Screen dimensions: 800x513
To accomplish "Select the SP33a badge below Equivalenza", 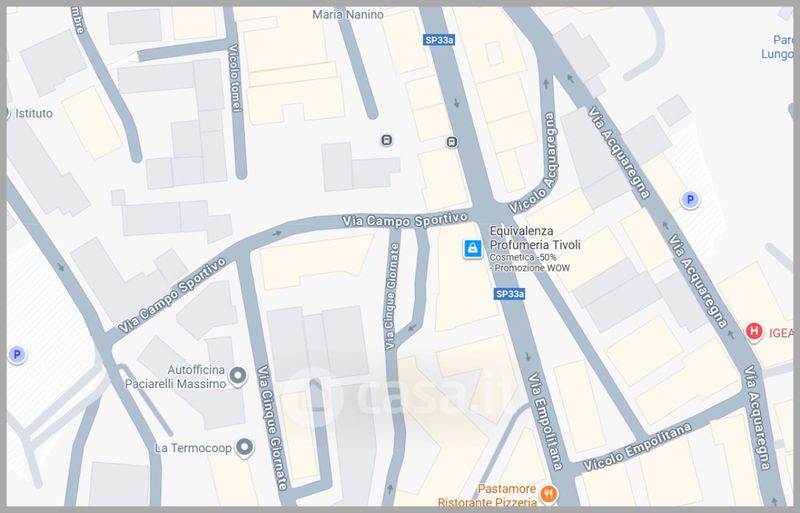I will 509,294.
